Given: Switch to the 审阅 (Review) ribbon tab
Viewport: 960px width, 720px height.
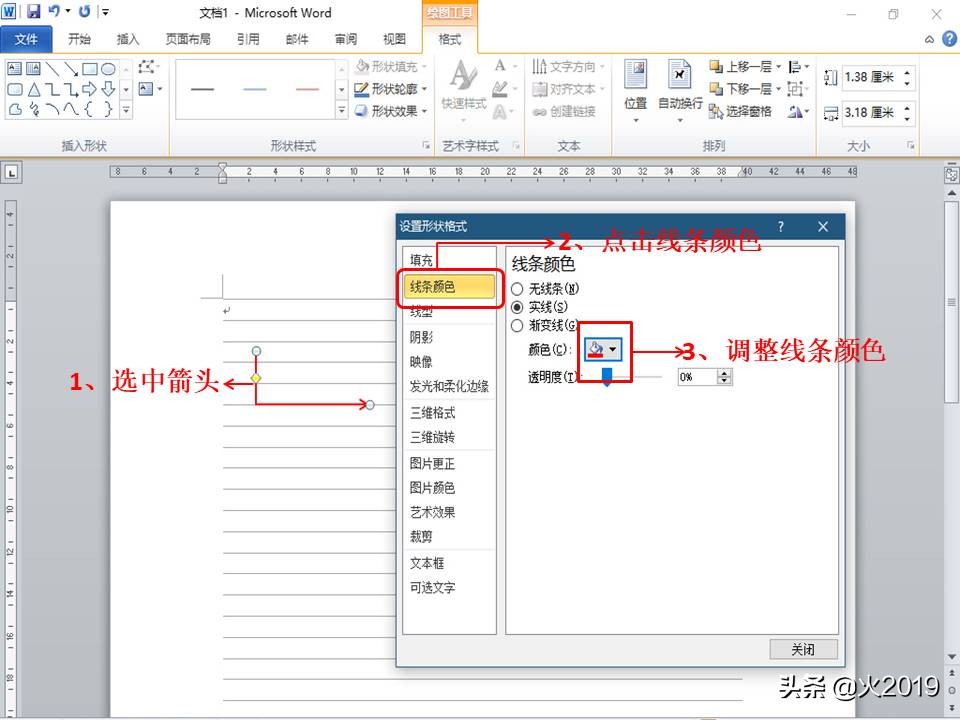Looking at the screenshot, I should click(345, 39).
